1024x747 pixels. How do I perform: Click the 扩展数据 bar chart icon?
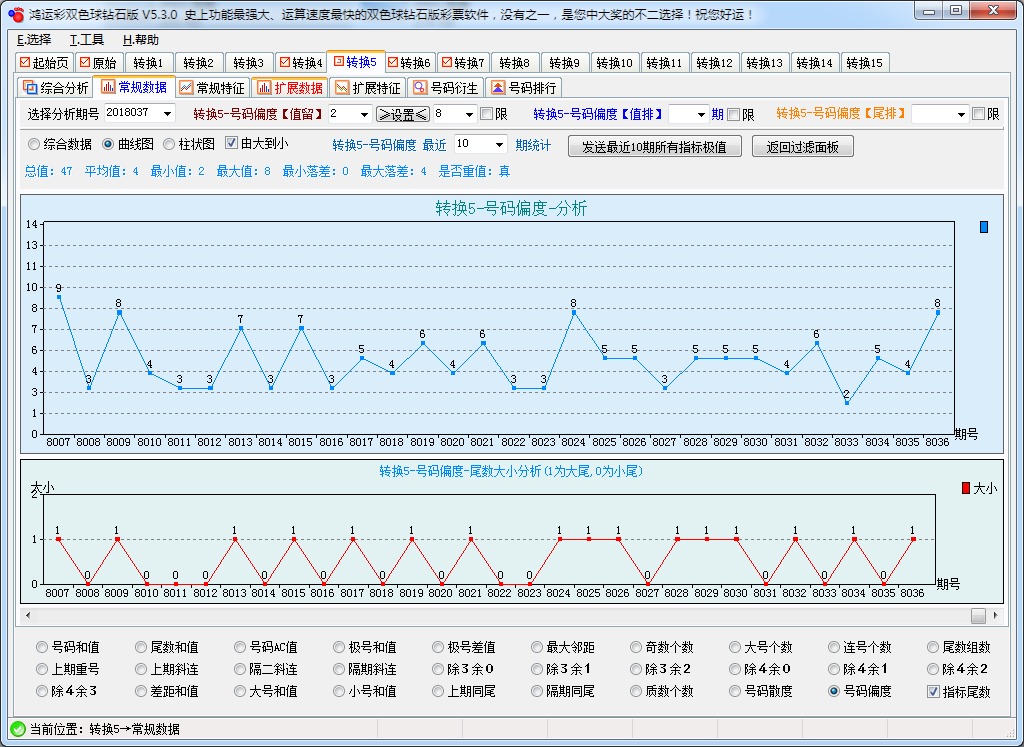(x=264, y=88)
